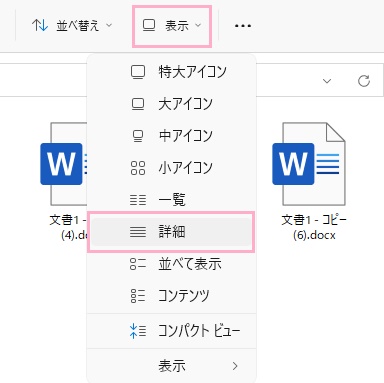Click the コンテンツ icon glyph
The height and width of the screenshot is (383, 384).
click(138, 296)
